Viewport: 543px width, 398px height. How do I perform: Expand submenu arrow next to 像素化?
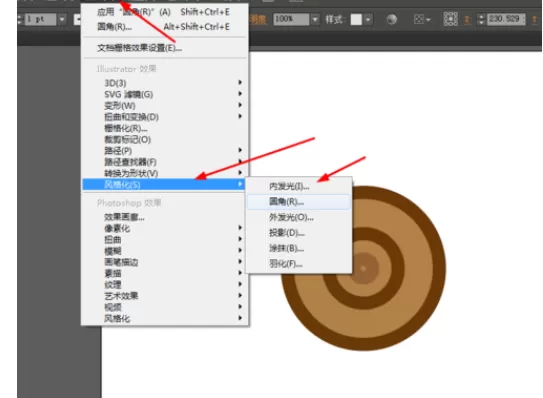coord(240,228)
